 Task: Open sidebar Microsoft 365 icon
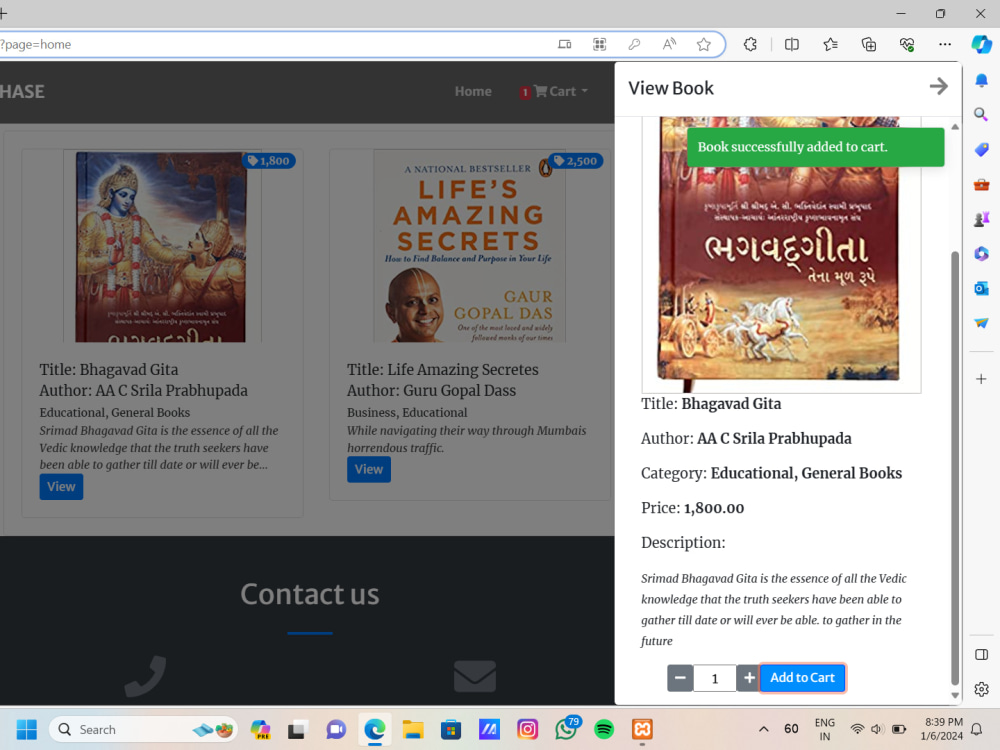click(982, 254)
